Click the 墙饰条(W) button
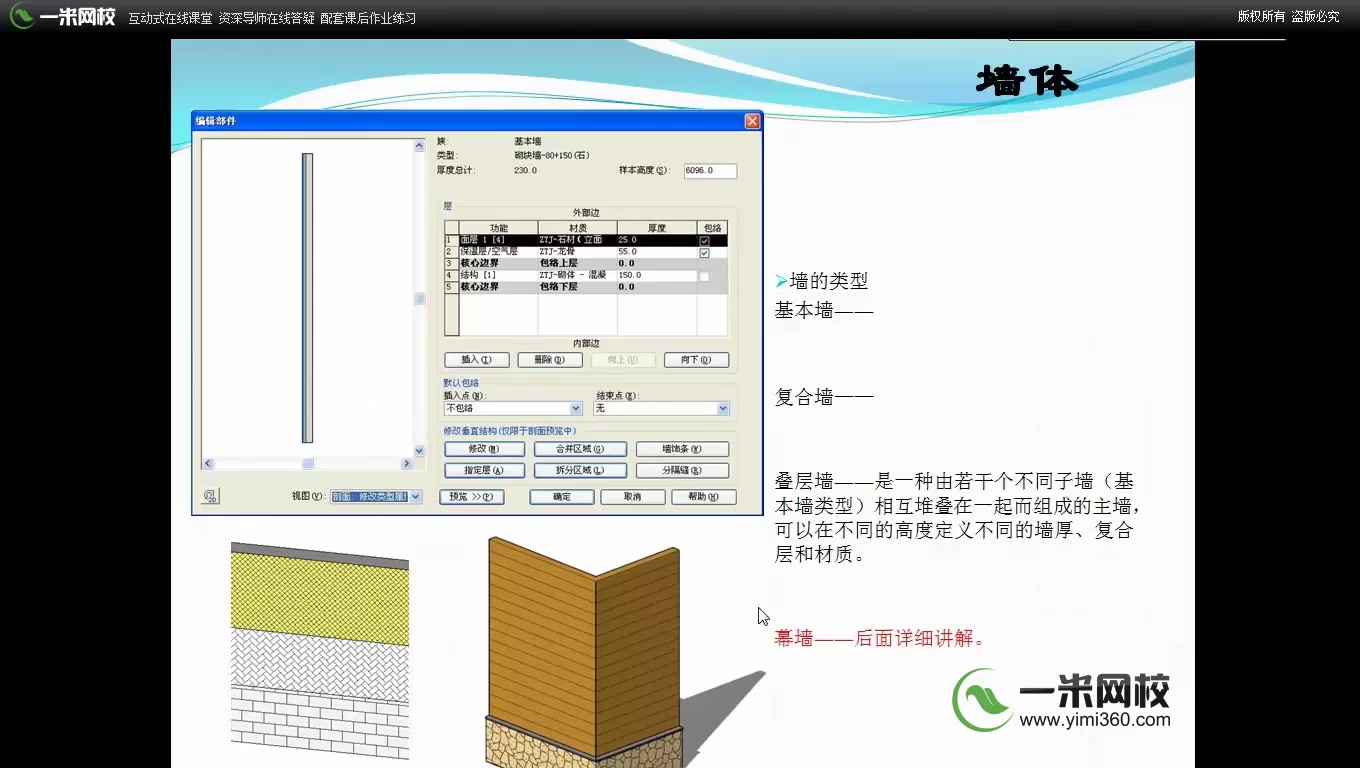Screen dimensions: 1360x768 682,450
